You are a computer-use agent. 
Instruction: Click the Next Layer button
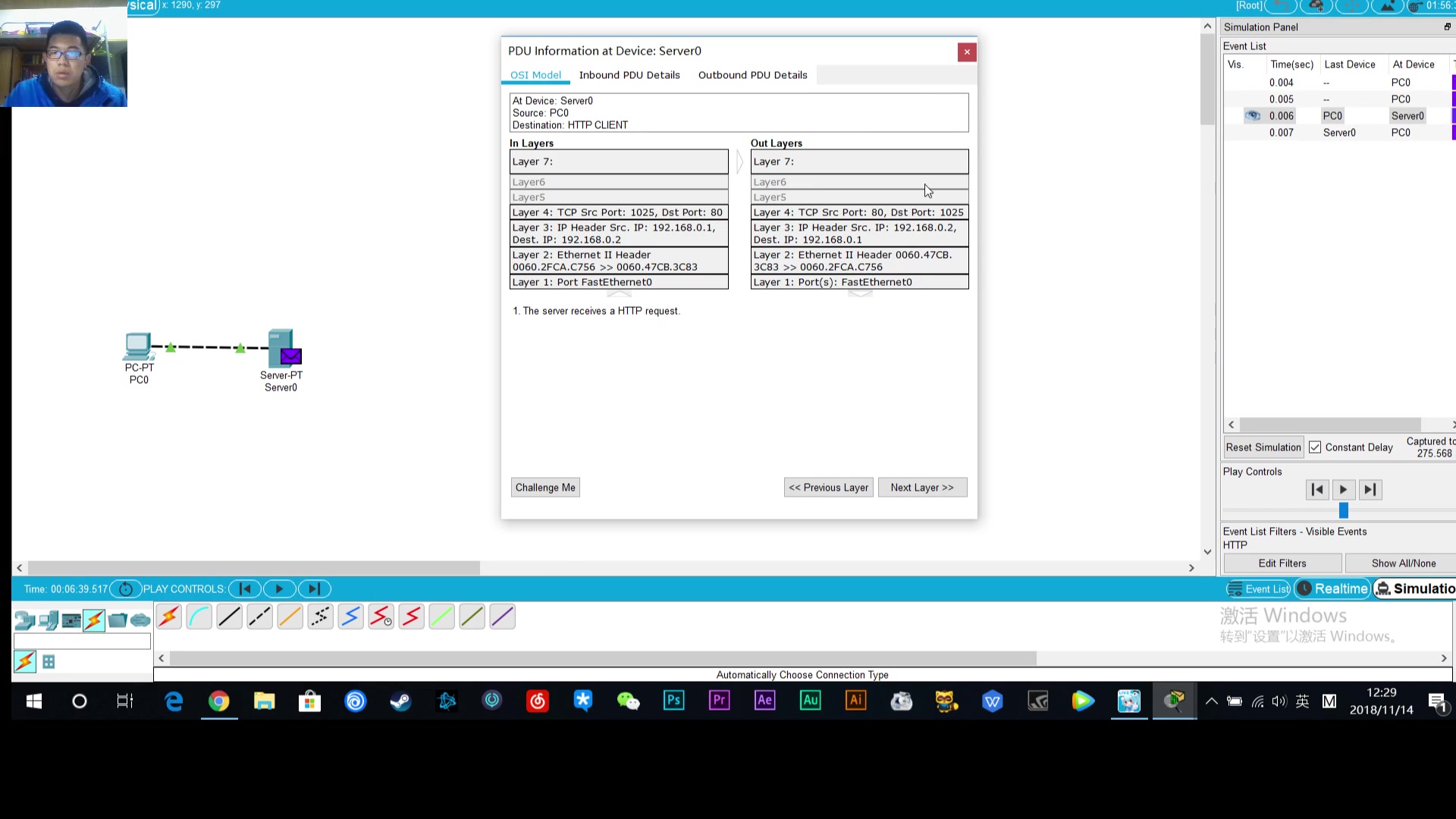921,488
